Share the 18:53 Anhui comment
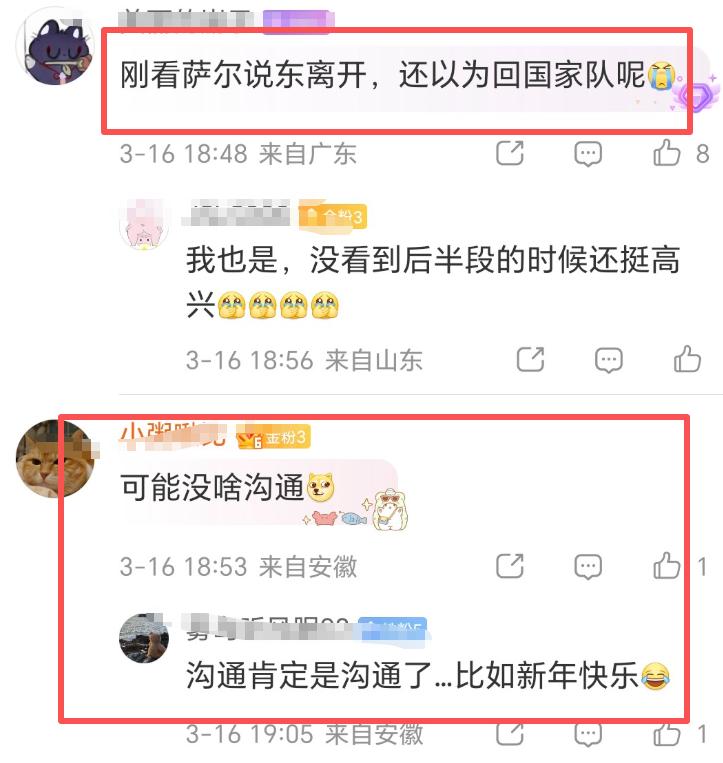This screenshot has height=763, width=723. pos(510,566)
